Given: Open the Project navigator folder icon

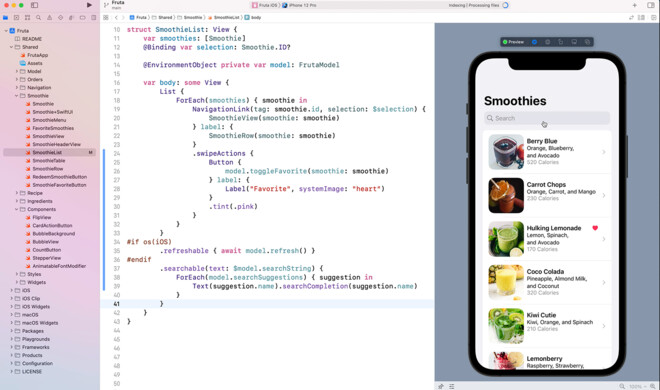Looking at the screenshot, I should pyautogui.click(x=5, y=18).
